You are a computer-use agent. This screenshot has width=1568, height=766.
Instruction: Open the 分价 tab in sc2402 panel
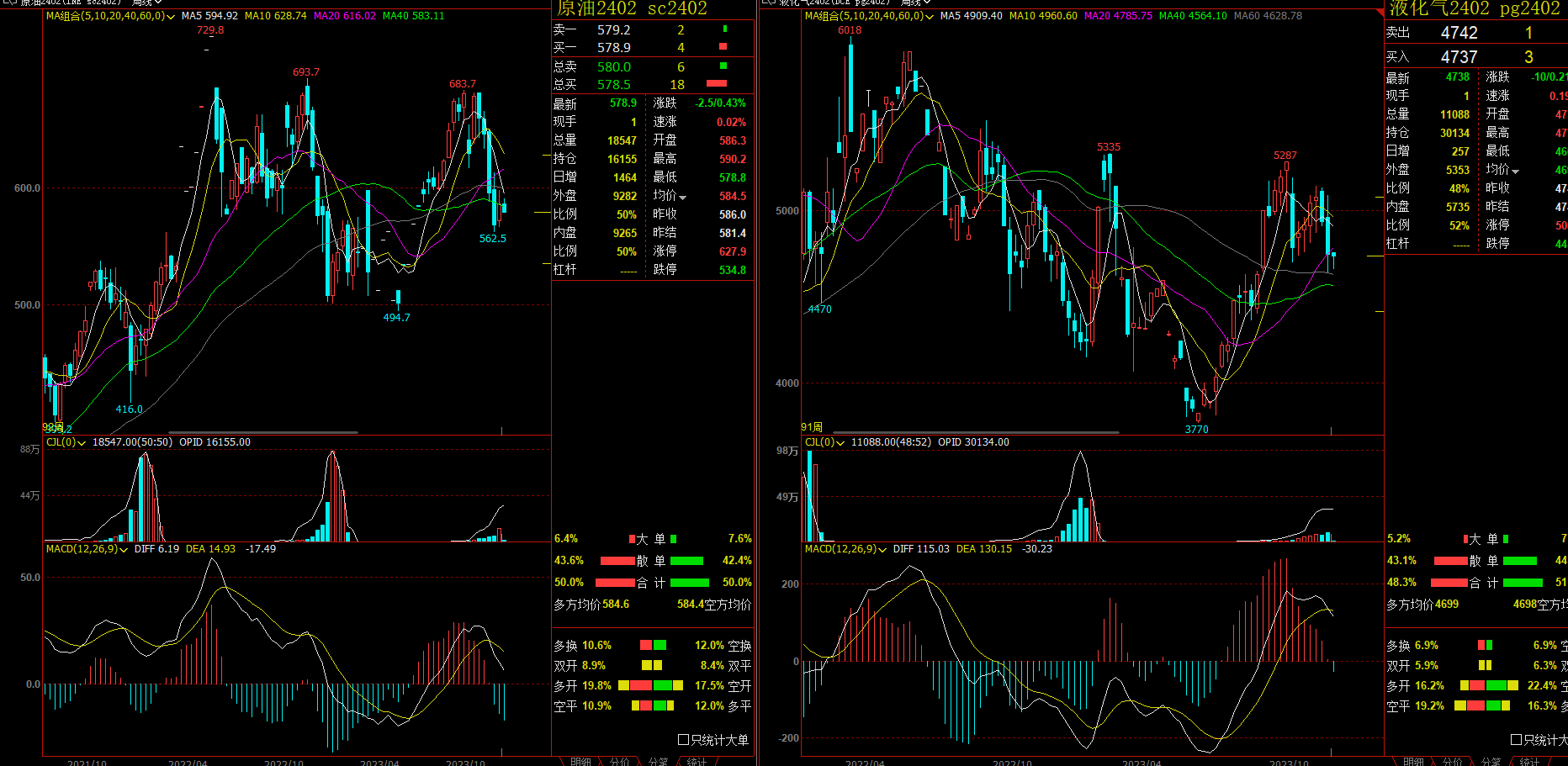(x=619, y=761)
